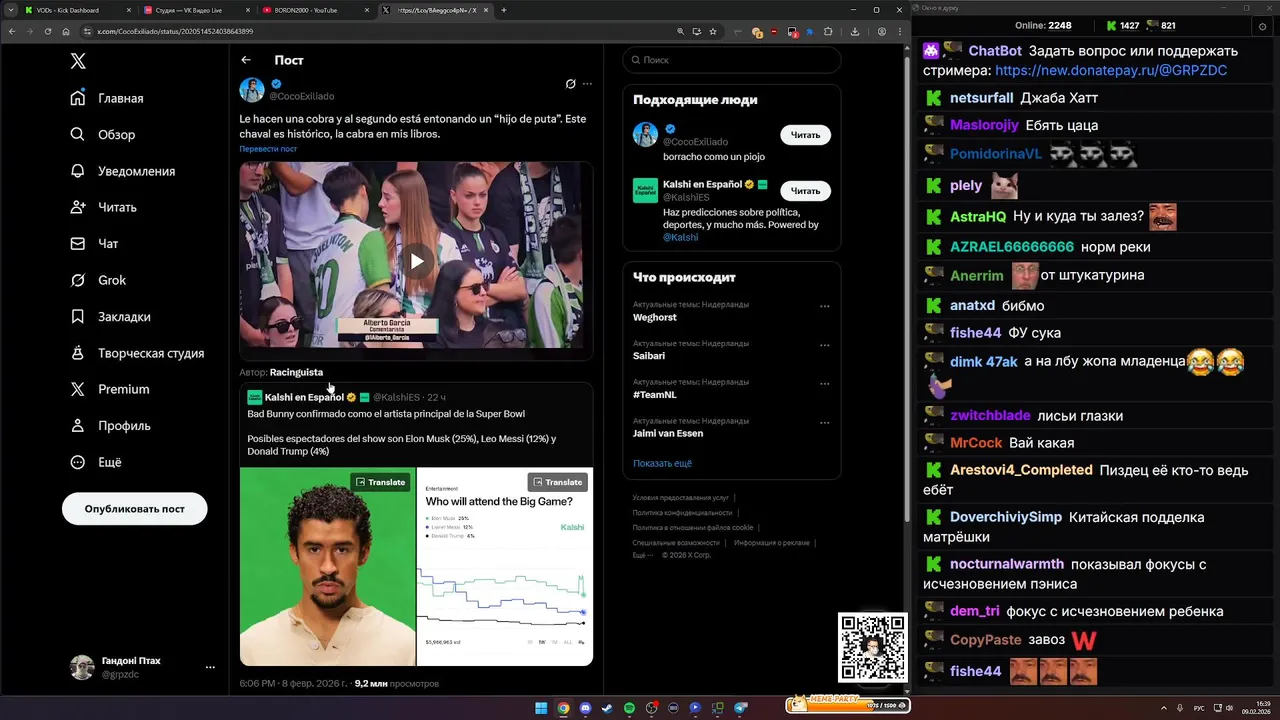The width and height of the screenshot is (1280, 720).
Task: Play the video in the post
Action: [416, 261]
